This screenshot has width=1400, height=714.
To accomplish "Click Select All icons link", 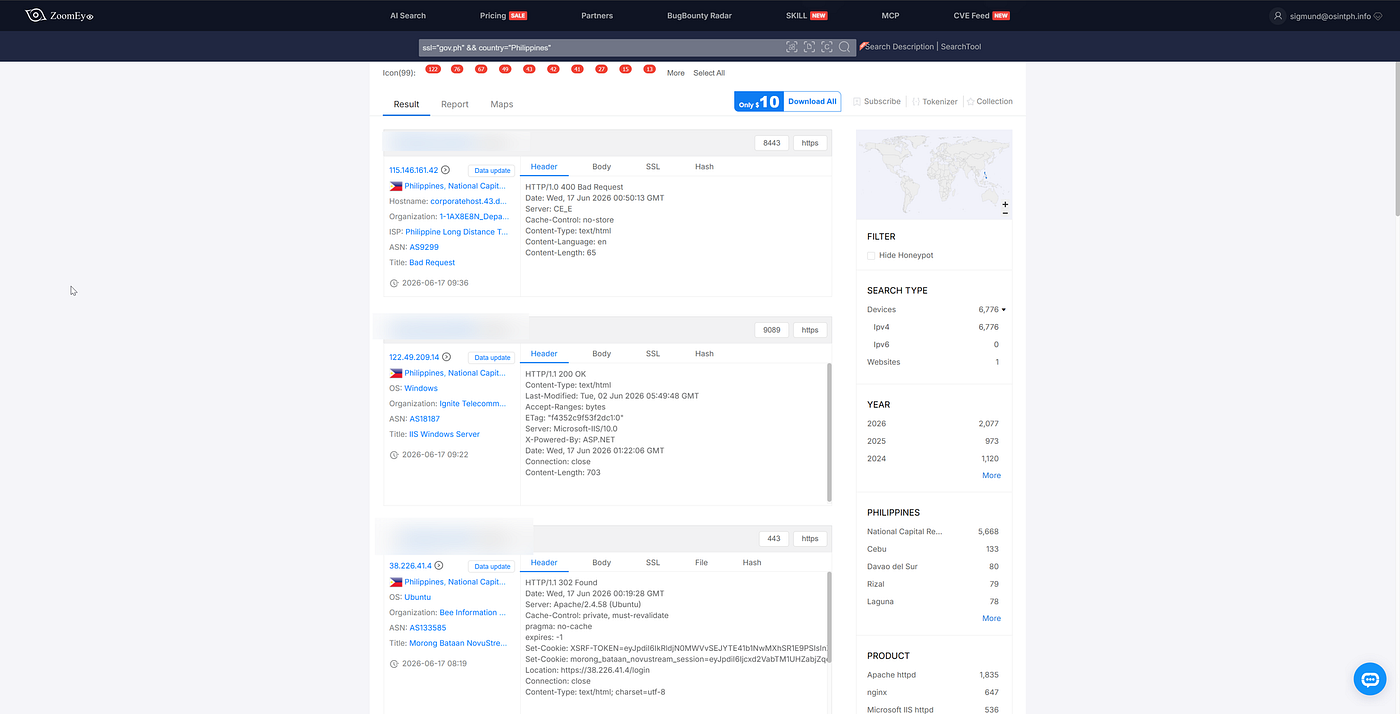I will click(709, 73).
